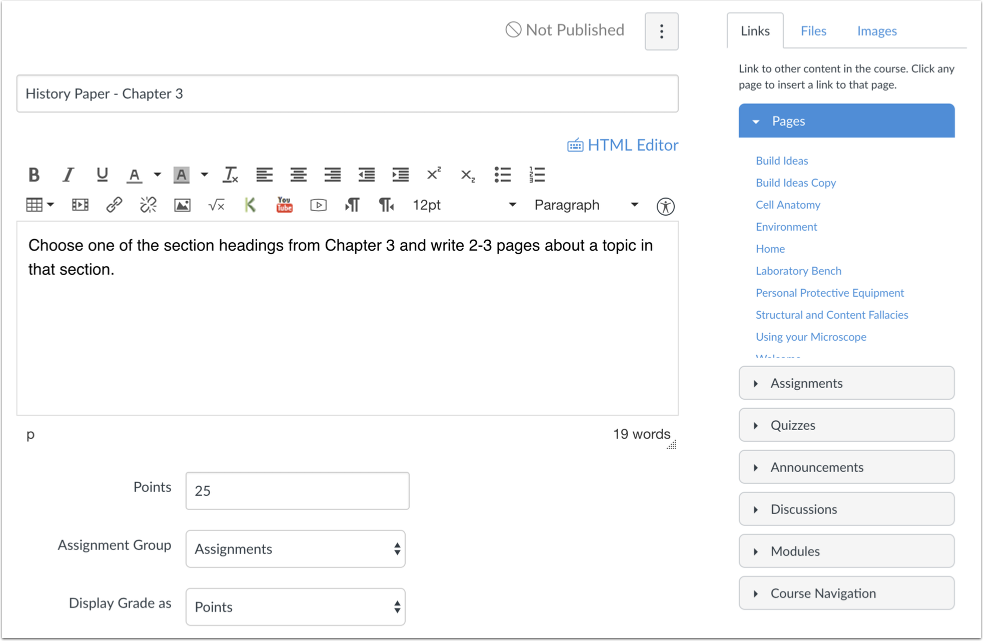The height and width of the screenshot is (641, 983).
Task: Insert link to Home page
Action: coord(770,248)
